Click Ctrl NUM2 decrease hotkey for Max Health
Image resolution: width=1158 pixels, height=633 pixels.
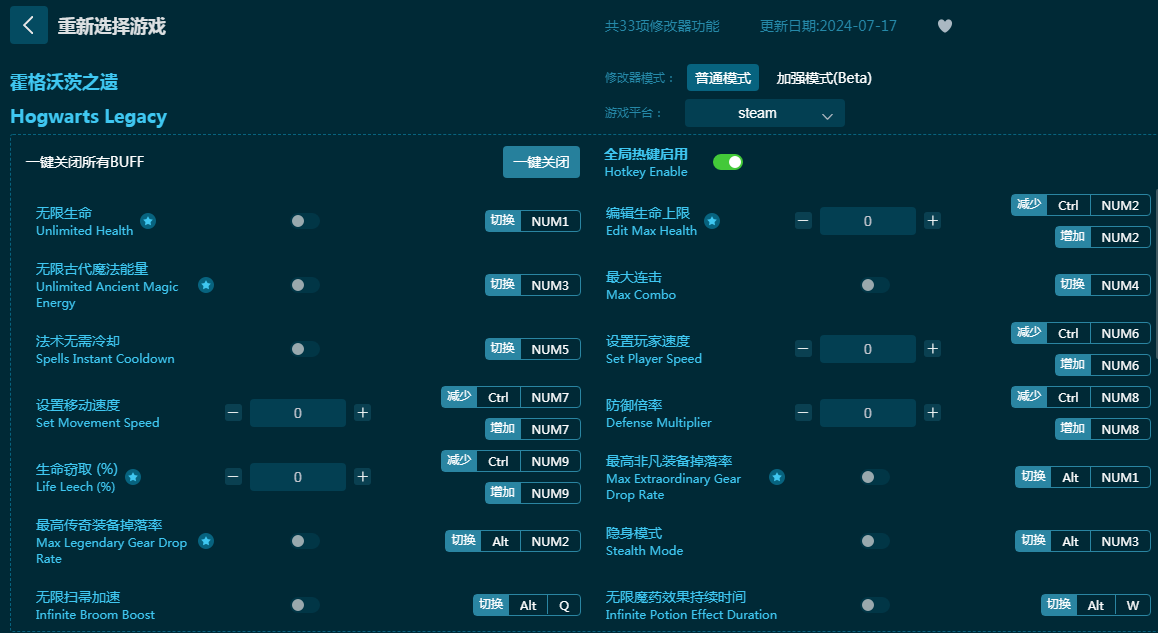[x=1081, y=205]
